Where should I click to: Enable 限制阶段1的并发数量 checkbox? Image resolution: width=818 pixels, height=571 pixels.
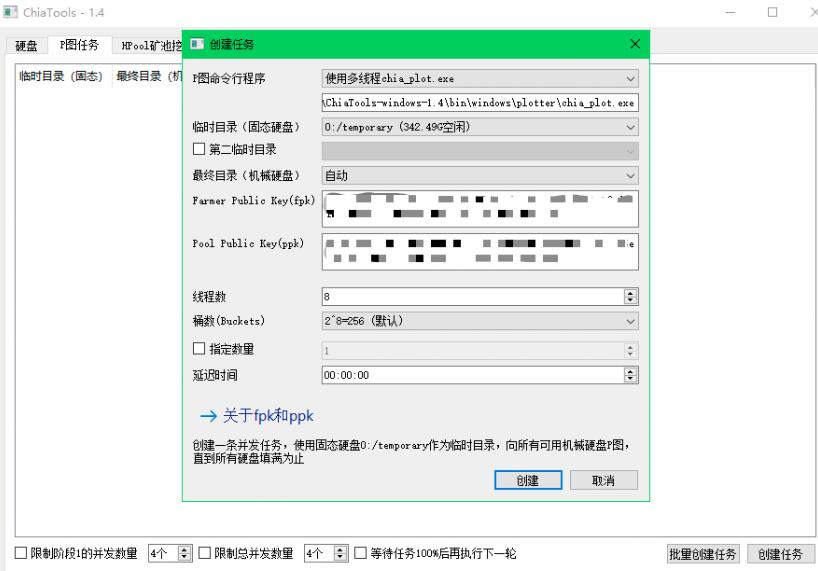tap(20, 553)
